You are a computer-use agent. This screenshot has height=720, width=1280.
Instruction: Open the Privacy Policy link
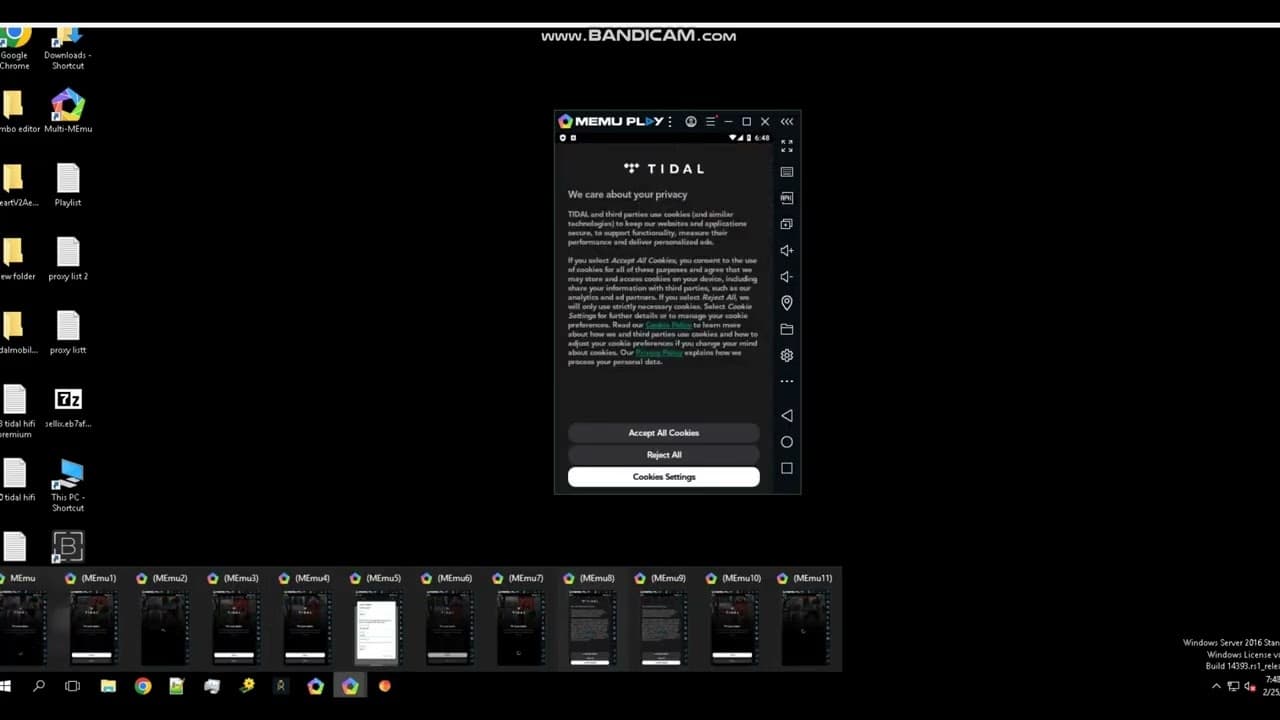click(x=659, y=353)
